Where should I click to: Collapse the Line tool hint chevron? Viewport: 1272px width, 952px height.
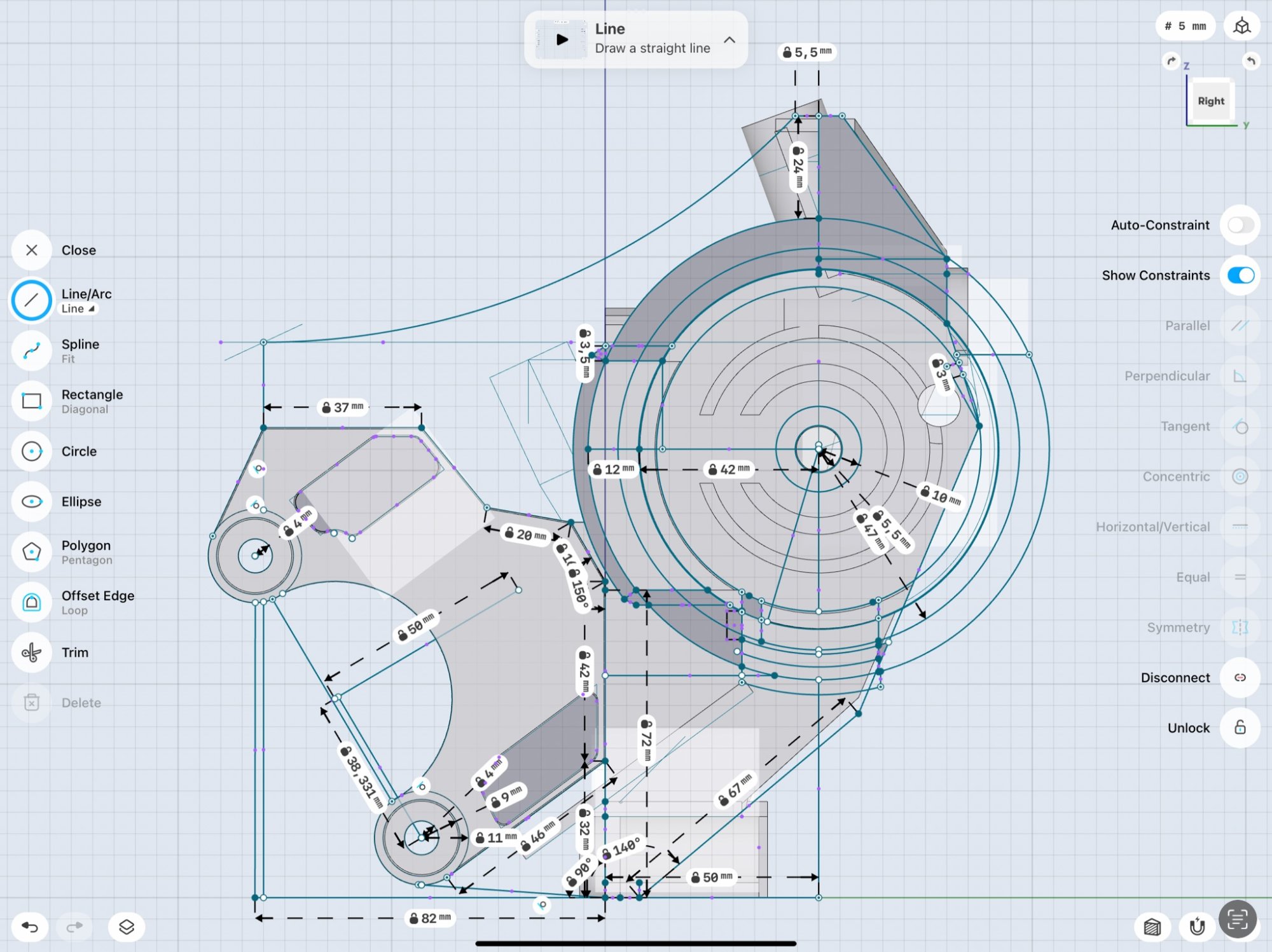click(x=729, y=39)
